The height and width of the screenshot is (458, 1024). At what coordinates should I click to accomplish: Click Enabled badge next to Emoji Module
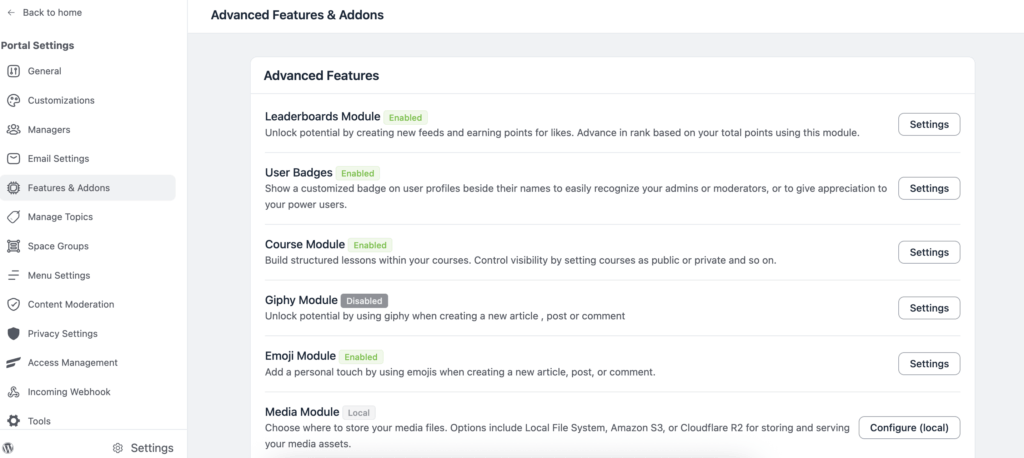(361, 357)
